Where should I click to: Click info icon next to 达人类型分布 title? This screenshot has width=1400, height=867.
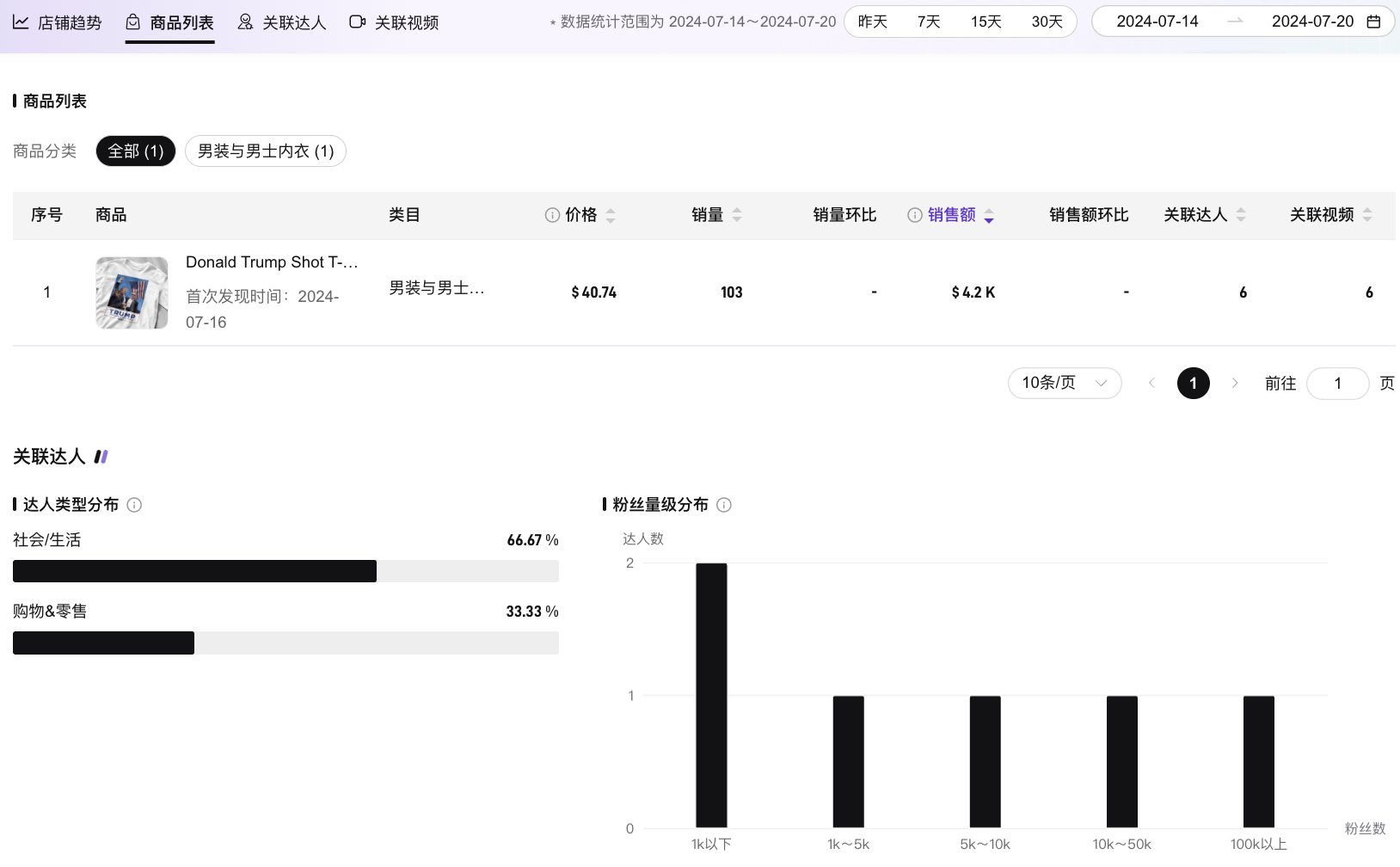click(x=134, y=505)
